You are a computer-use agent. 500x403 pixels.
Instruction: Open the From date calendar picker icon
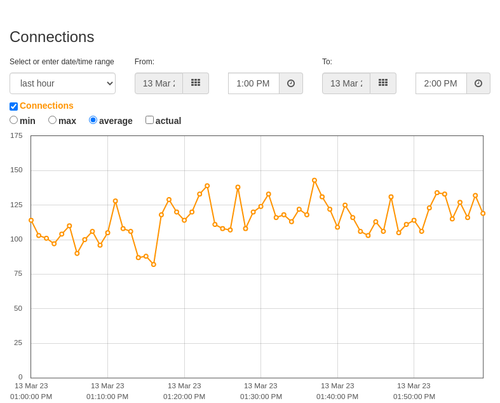click(x=196, y=83)
